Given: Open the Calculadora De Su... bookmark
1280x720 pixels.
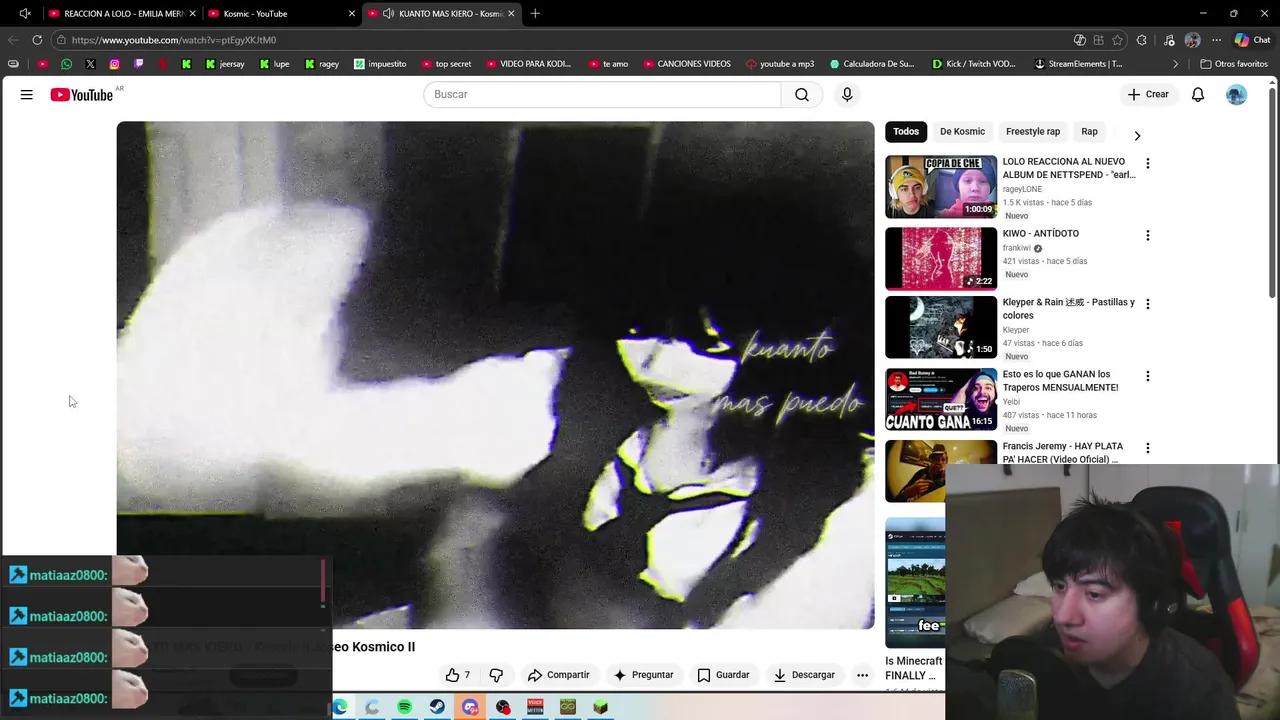Looking at the screenshot, I should pos(871,64).
